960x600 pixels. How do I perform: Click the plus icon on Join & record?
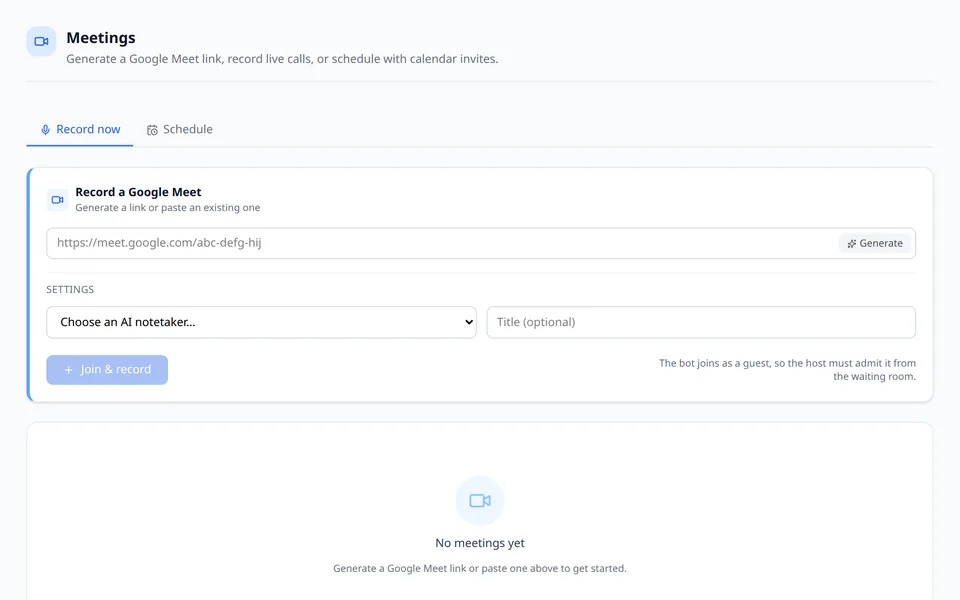69,370
